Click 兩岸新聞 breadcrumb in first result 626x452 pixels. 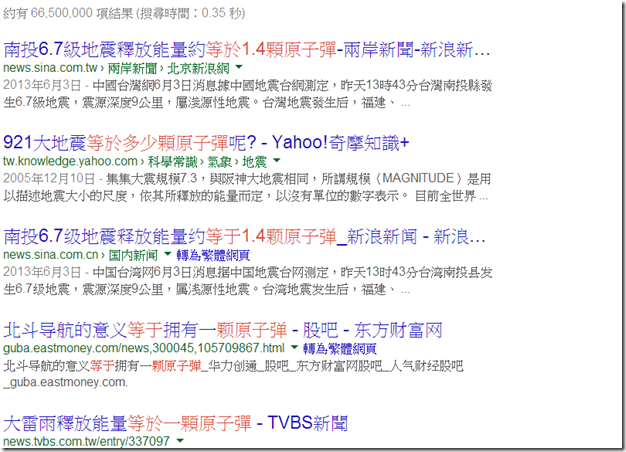[x=132, y=68]
